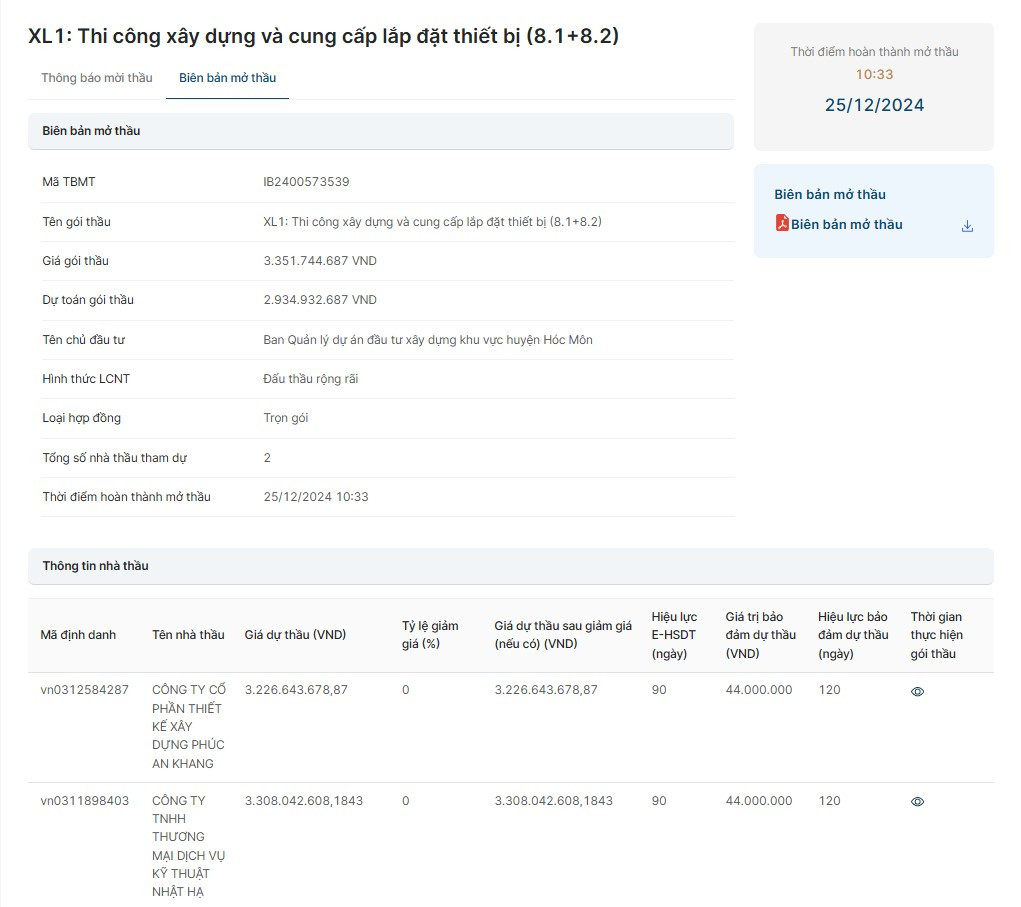Click the Tỷ lệ giảm giá column header
Viewport: 1021px width, 907px height.
coord(430,635)
